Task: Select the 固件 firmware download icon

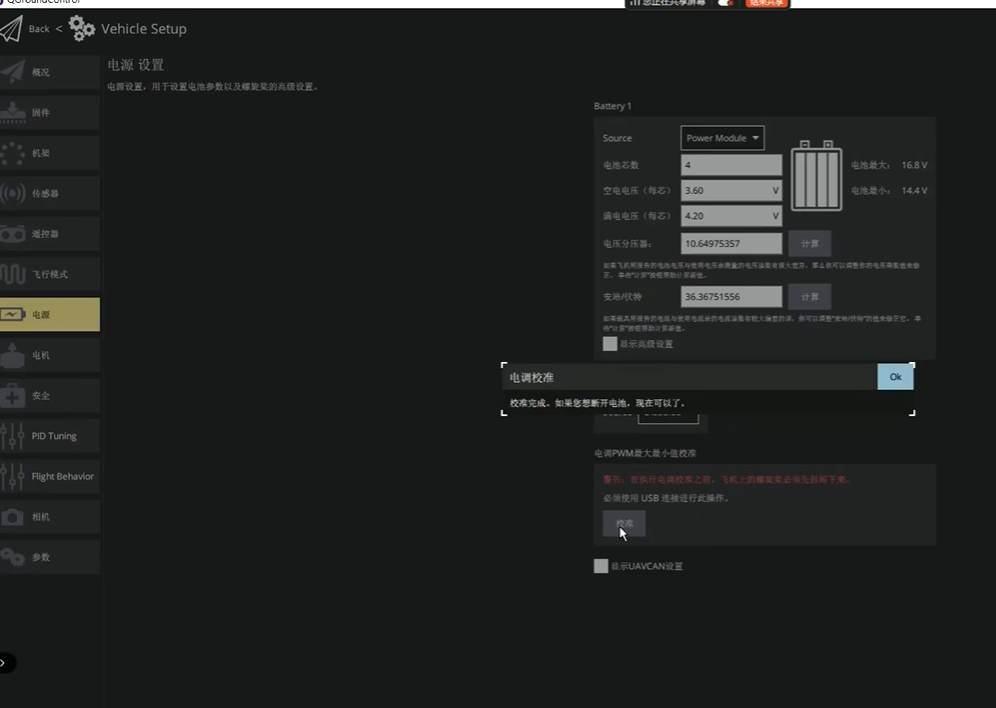Action: coord(13,112)
